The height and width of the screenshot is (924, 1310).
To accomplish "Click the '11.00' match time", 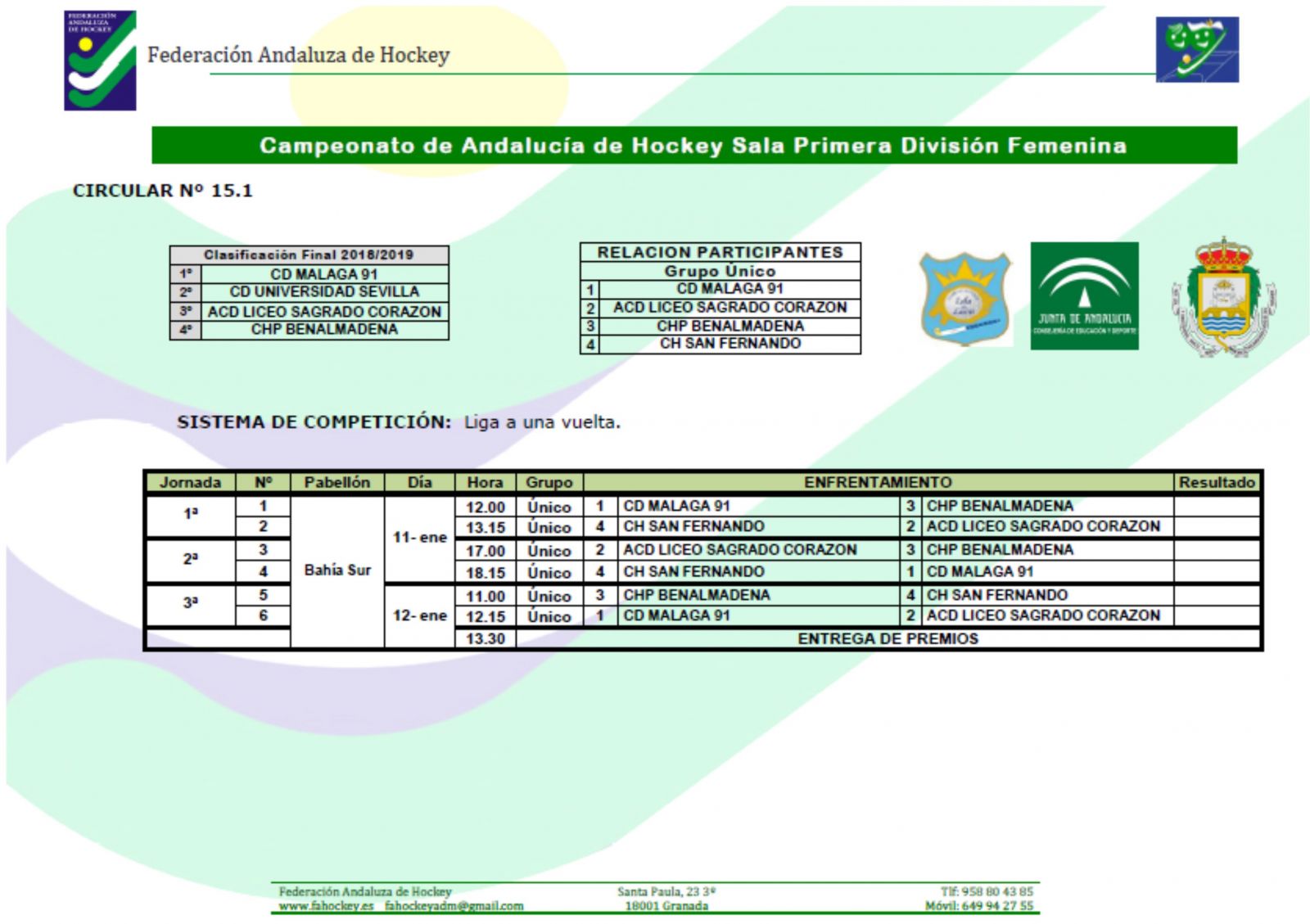I will coord(486,596).
